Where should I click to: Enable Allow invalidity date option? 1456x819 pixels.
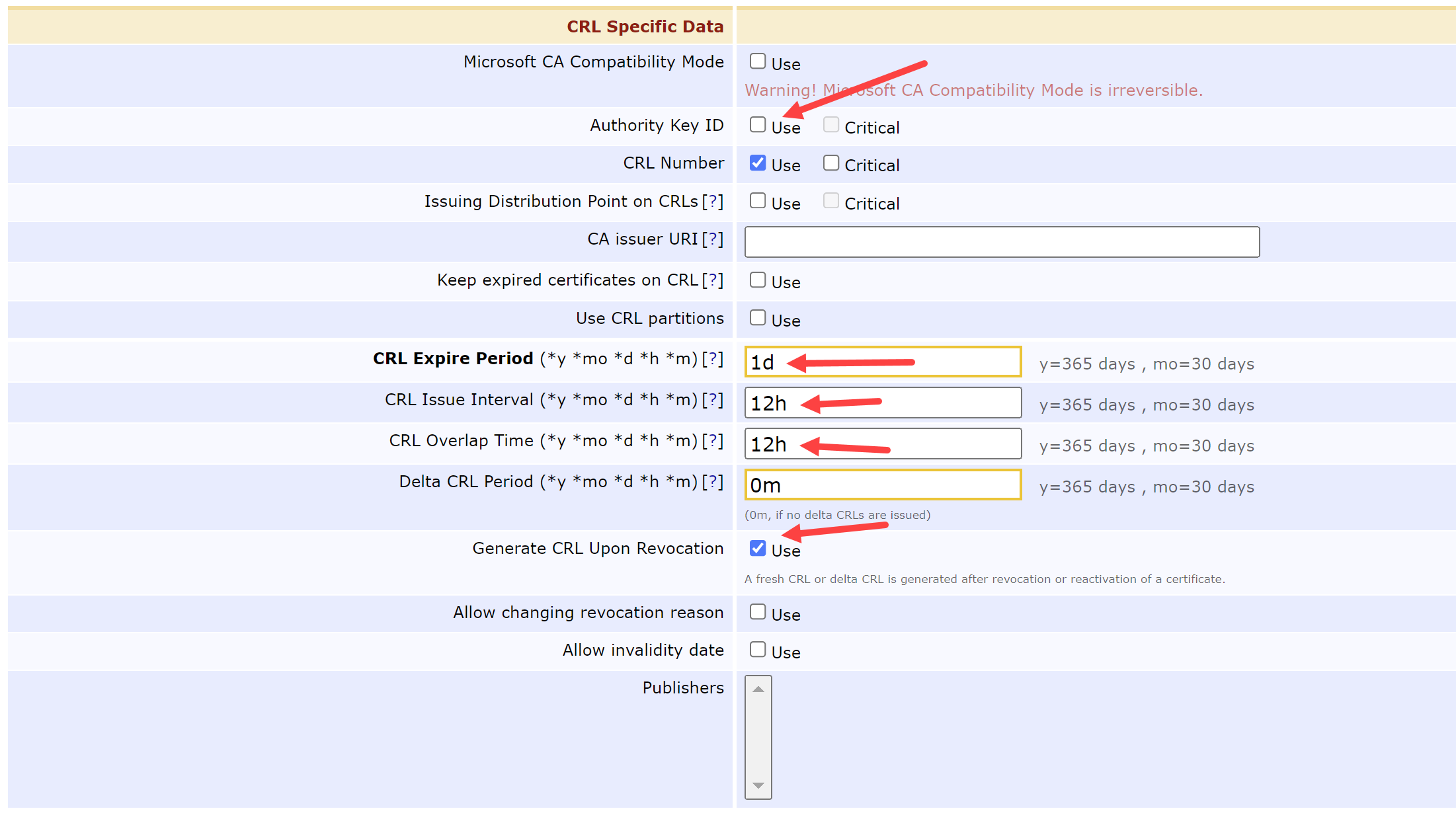(758, 650)
